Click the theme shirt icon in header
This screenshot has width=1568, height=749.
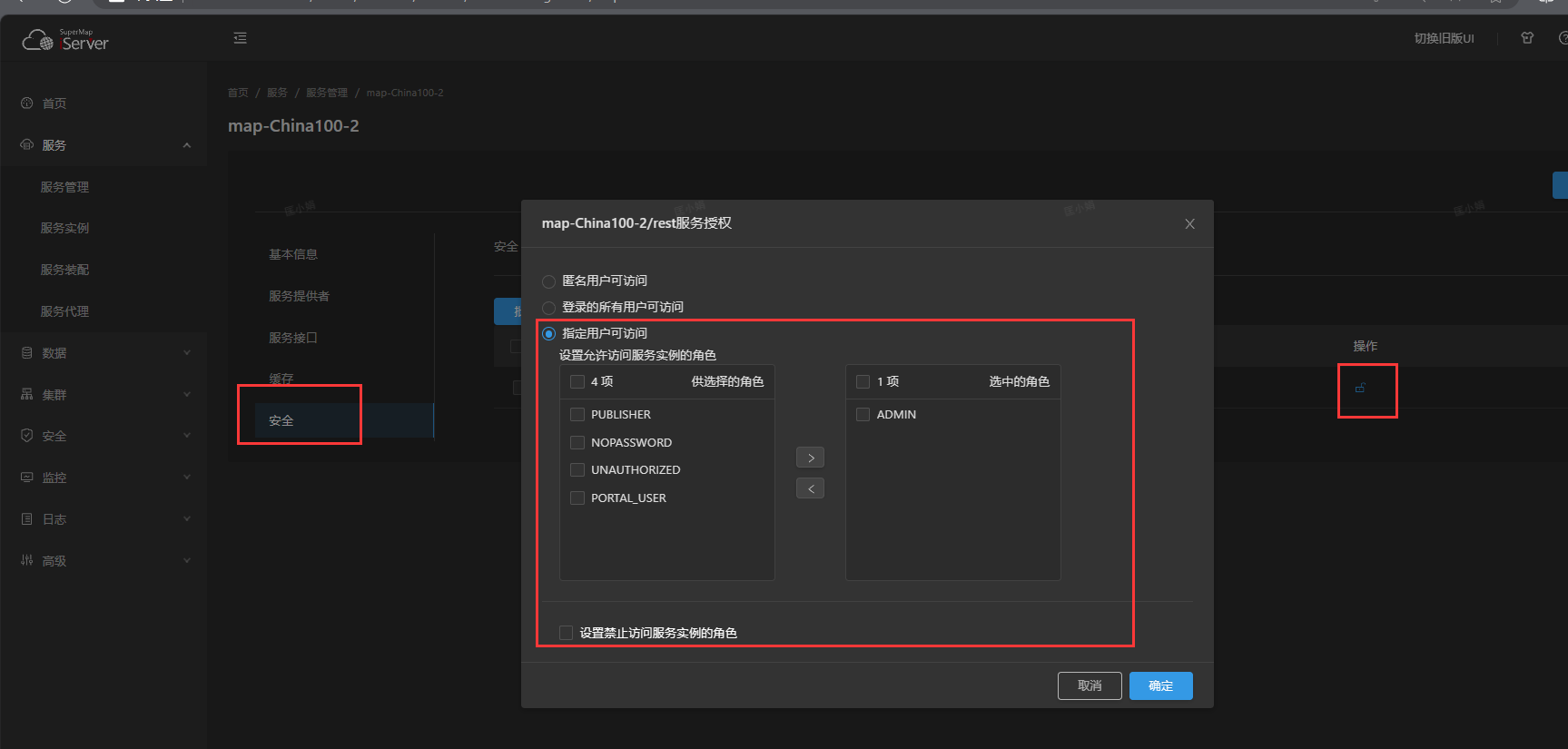(x=1527, y=38)
